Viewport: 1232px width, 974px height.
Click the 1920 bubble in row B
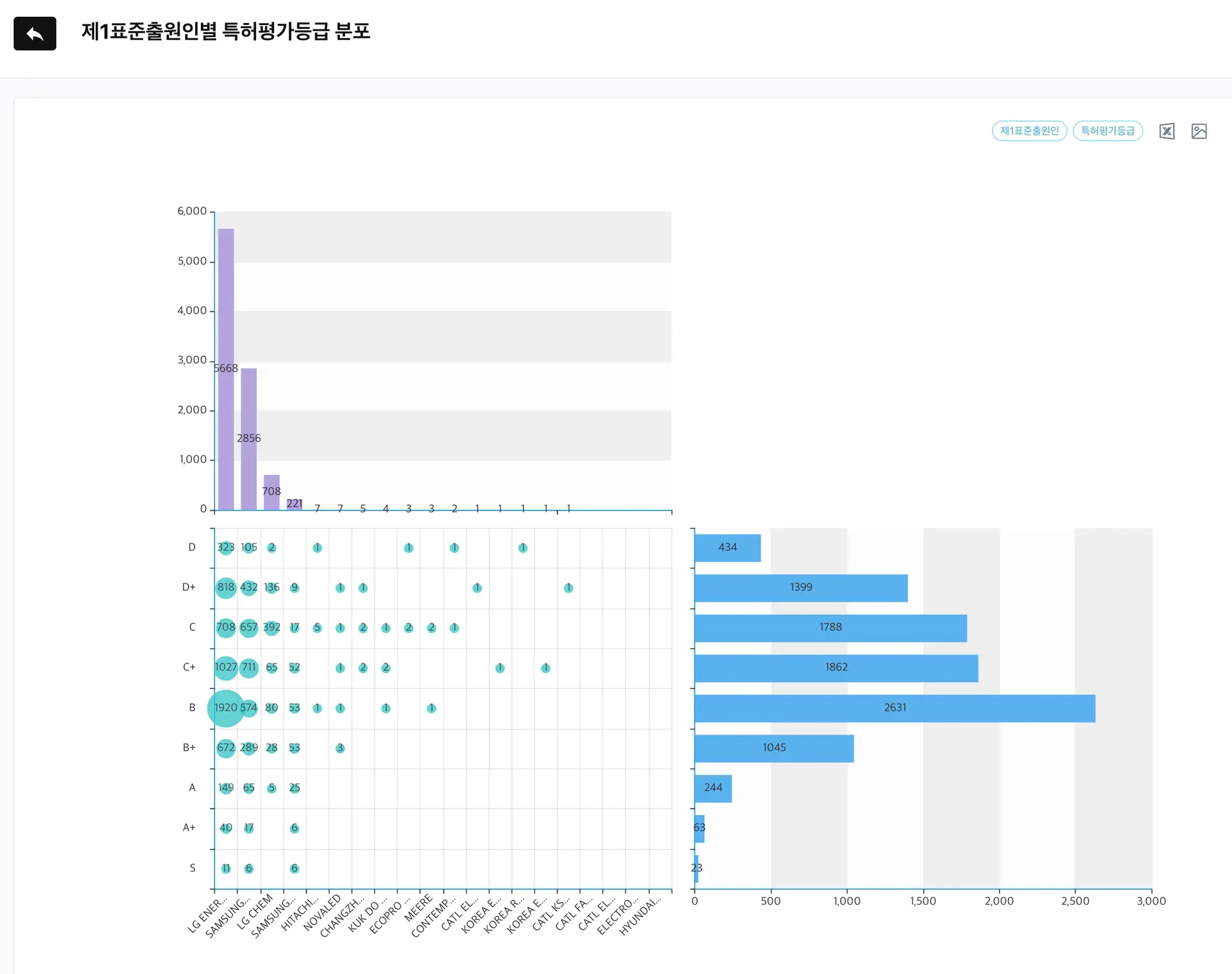tap(226, 708)
